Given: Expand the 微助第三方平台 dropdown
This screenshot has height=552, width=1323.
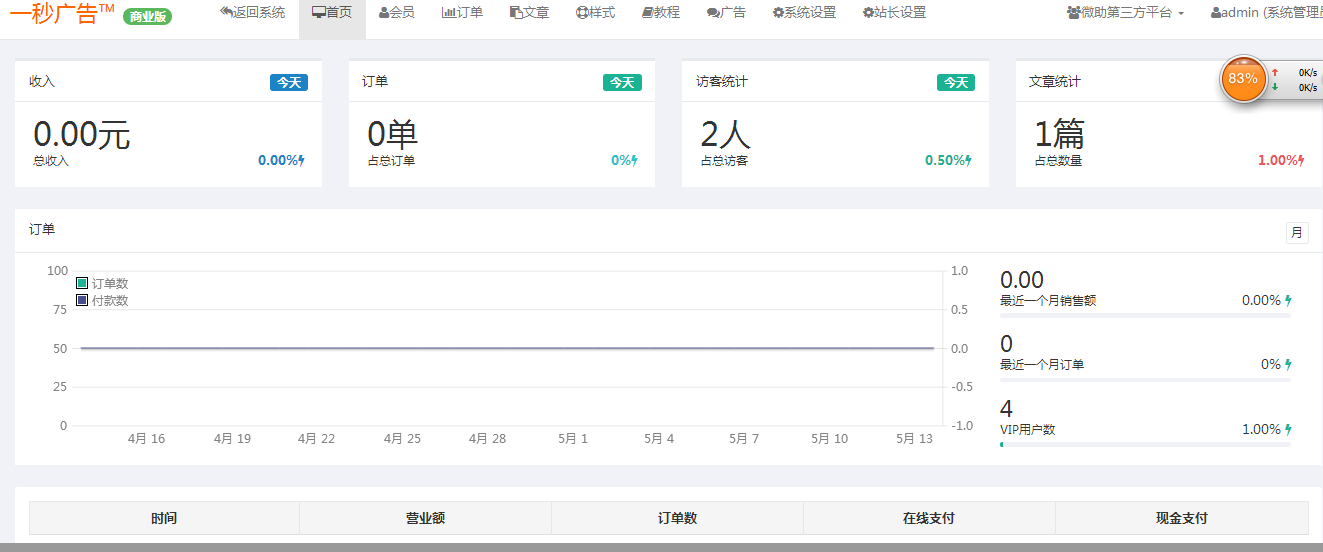Looking at the screenshot, I should click(x=1125, y=13).
